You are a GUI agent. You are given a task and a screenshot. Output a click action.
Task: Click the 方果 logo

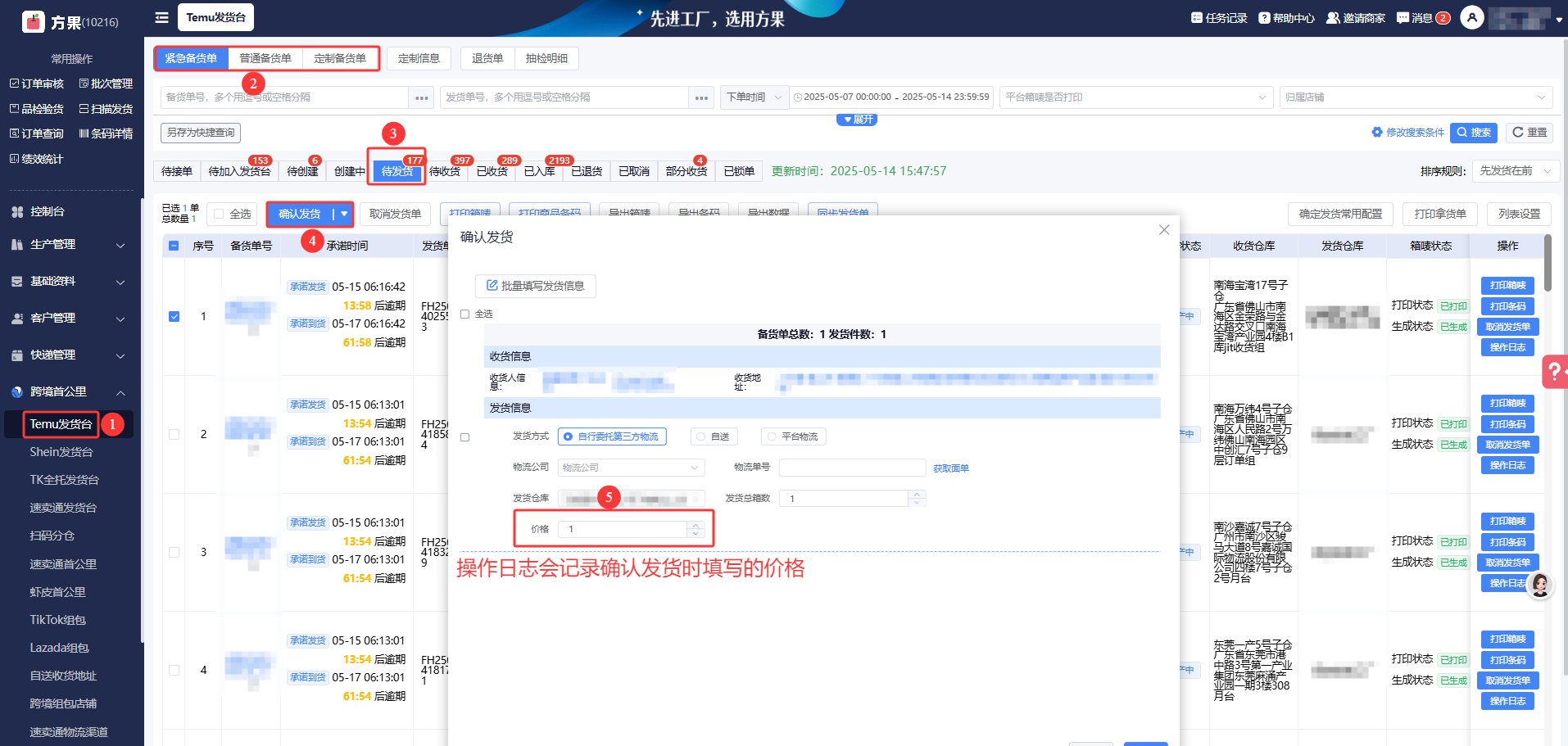coord(34,21)
